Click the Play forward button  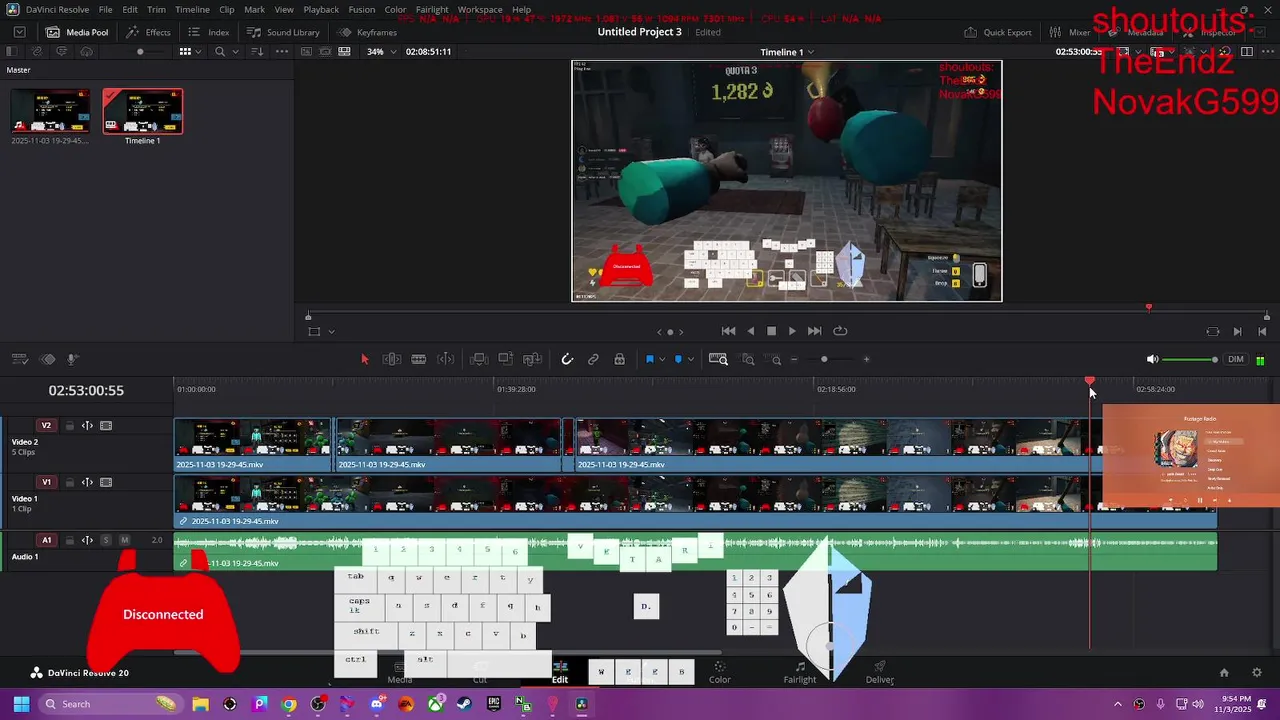tap(792, 331)
